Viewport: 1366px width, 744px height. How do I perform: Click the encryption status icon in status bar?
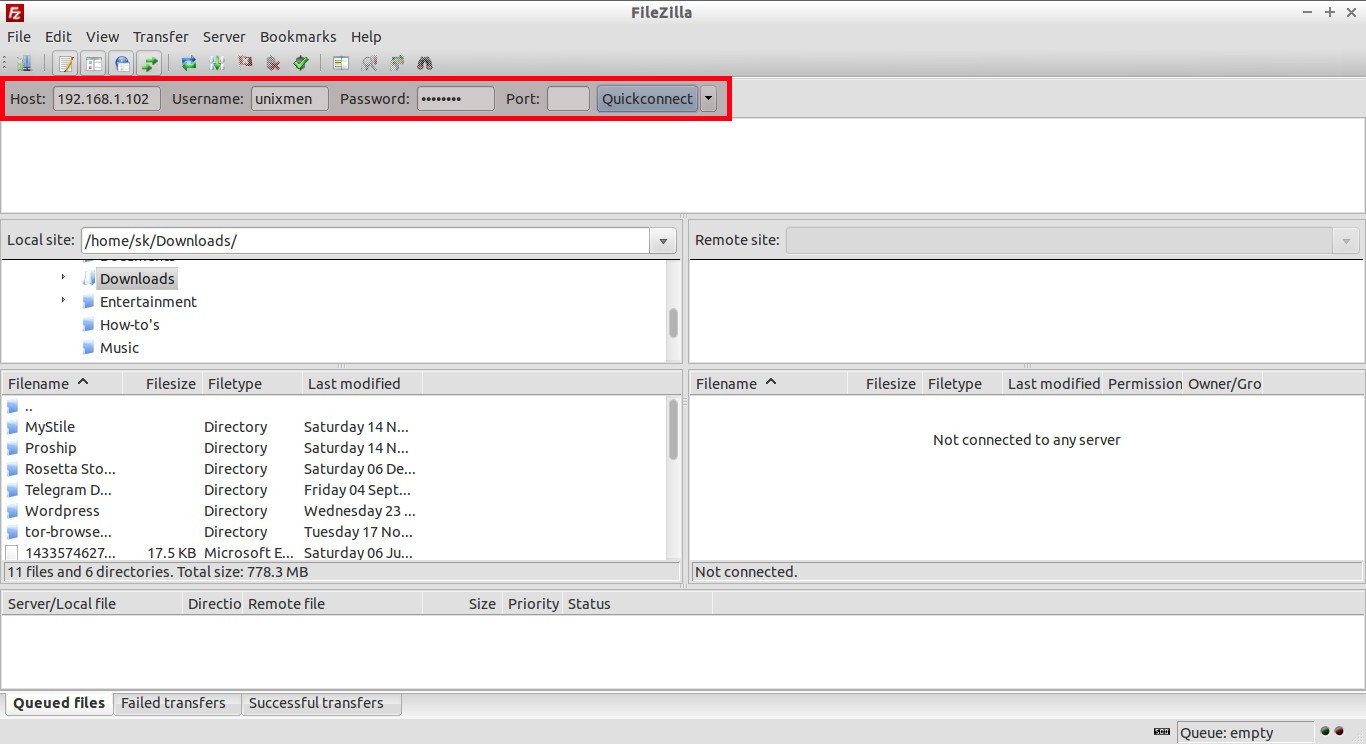click(1162, 732)
